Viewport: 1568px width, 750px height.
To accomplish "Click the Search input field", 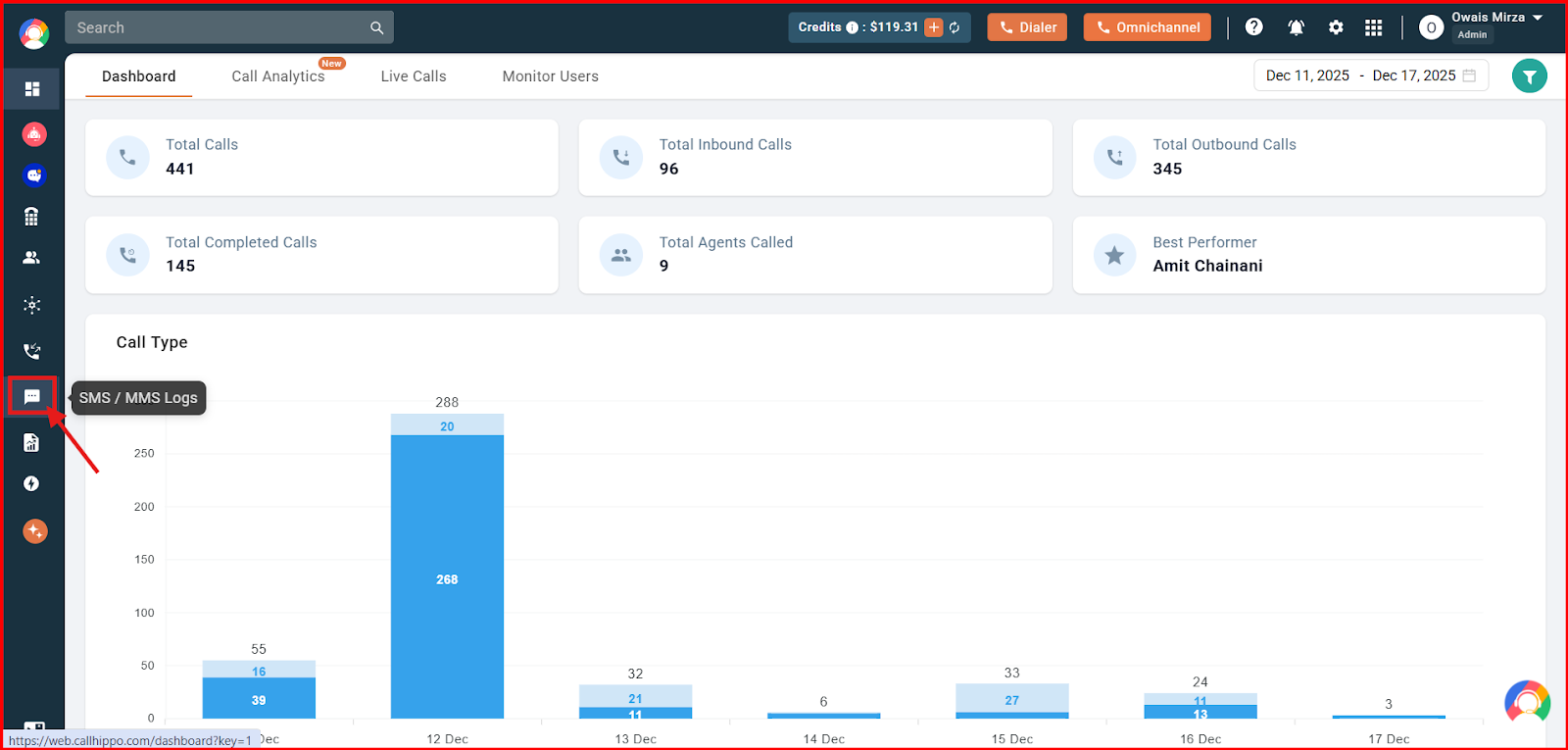I will pyautogui.click(x=229, y=27).
